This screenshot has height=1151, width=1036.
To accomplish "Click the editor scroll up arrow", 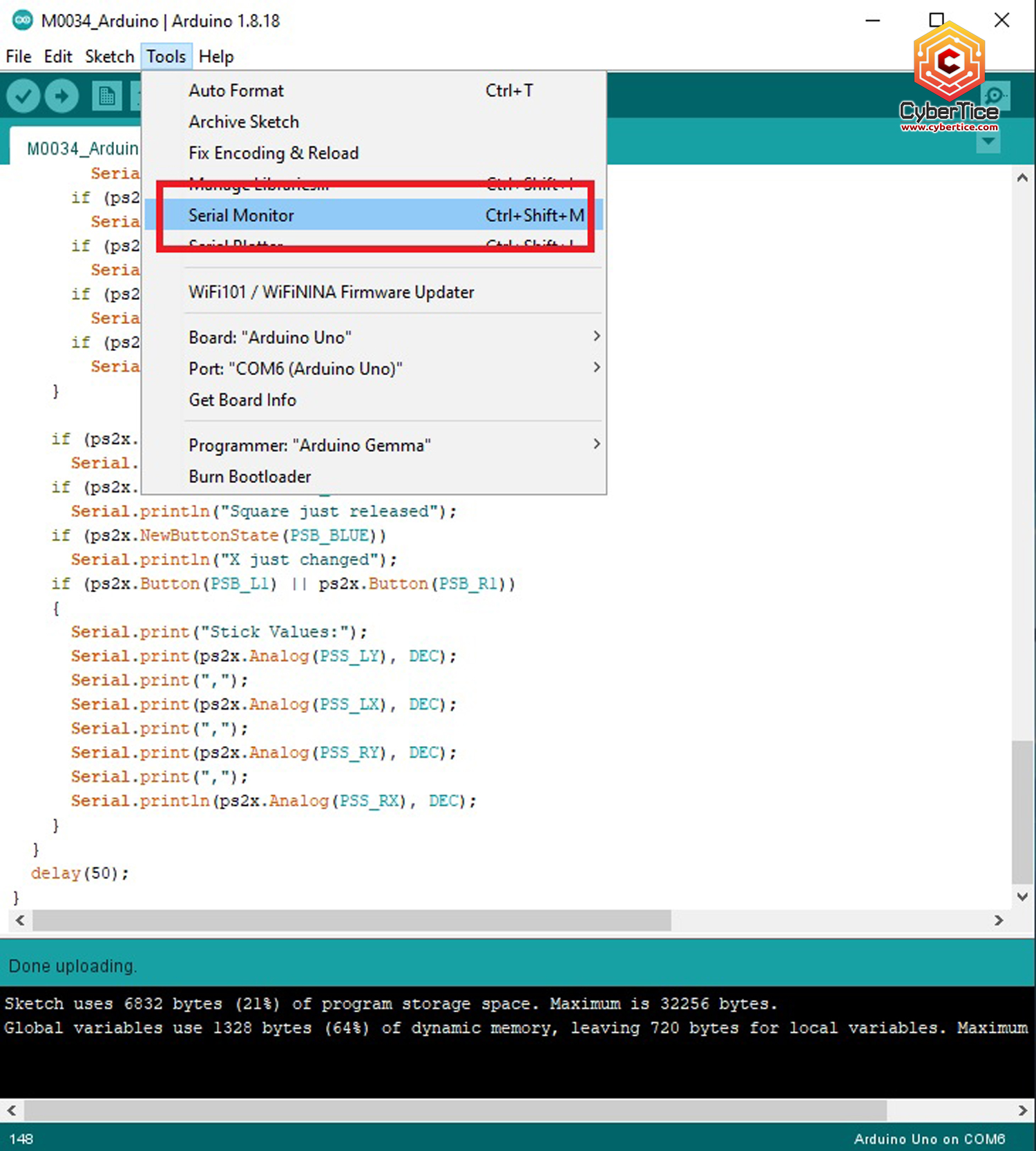I will tap(1022, 178).
